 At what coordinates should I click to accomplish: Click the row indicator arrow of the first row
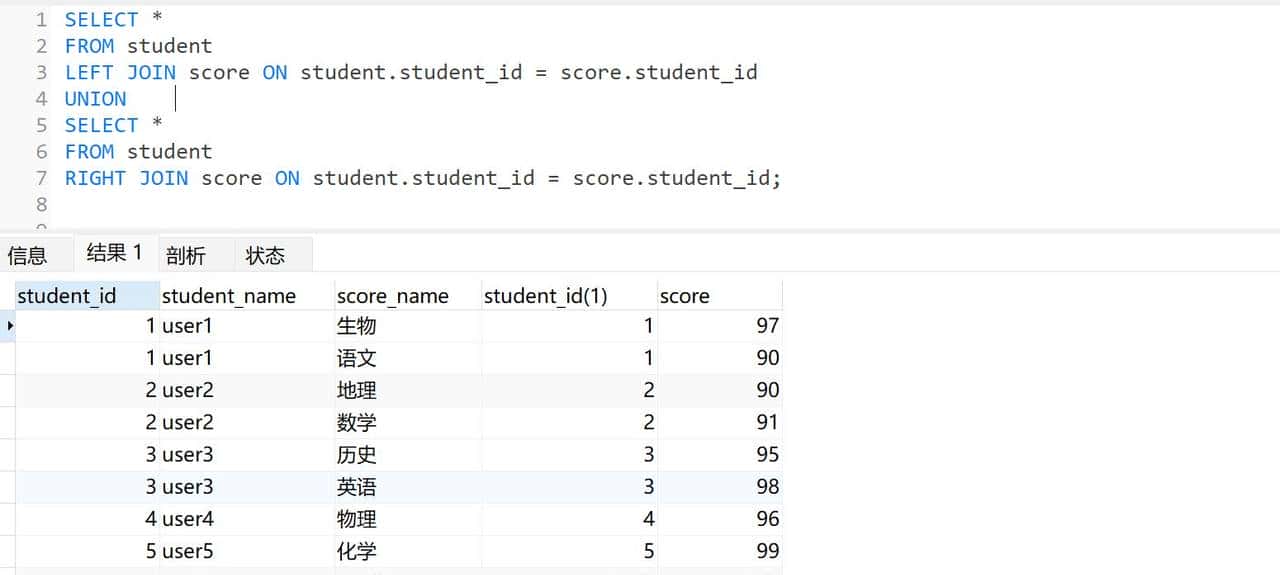point(8,325)
